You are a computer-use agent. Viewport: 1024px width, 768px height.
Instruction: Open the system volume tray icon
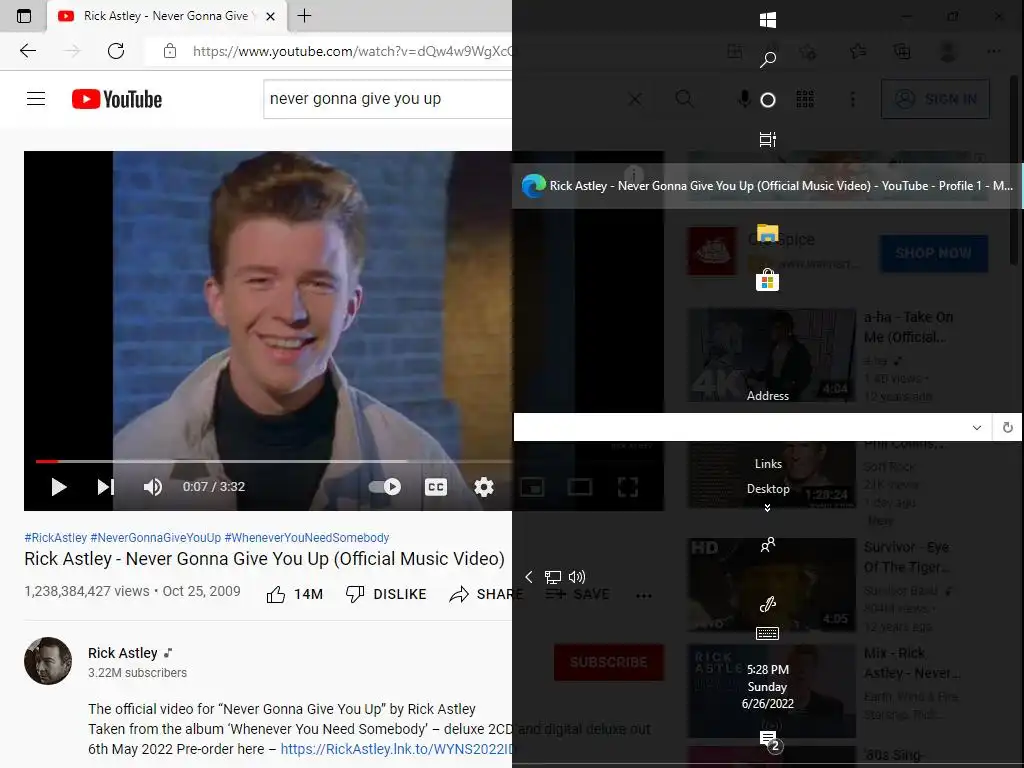[x=577, y=577]
